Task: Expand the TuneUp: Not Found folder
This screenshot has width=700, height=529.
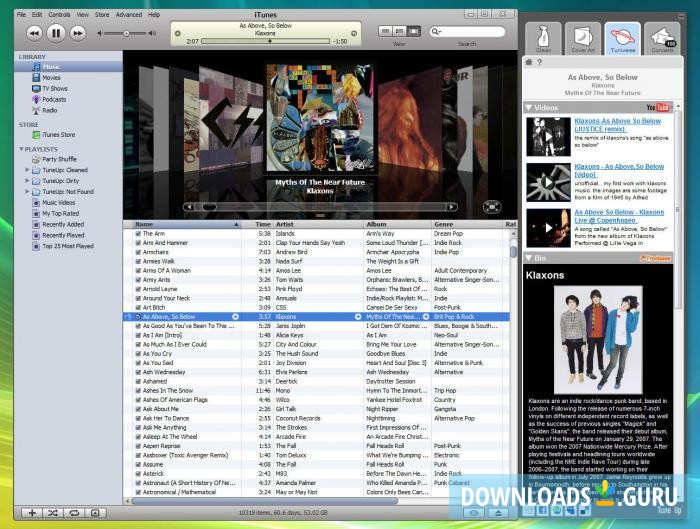Action: [27, 192]
